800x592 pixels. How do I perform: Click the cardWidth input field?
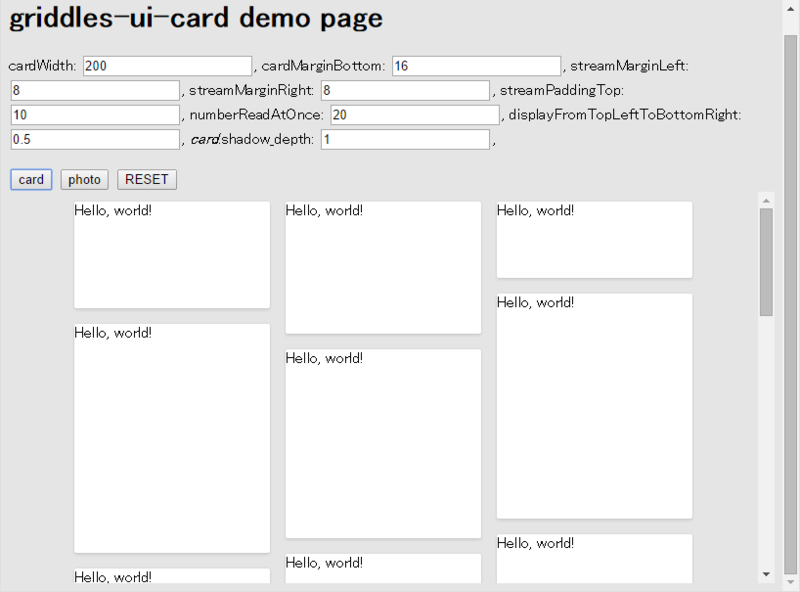click(167, 66)
